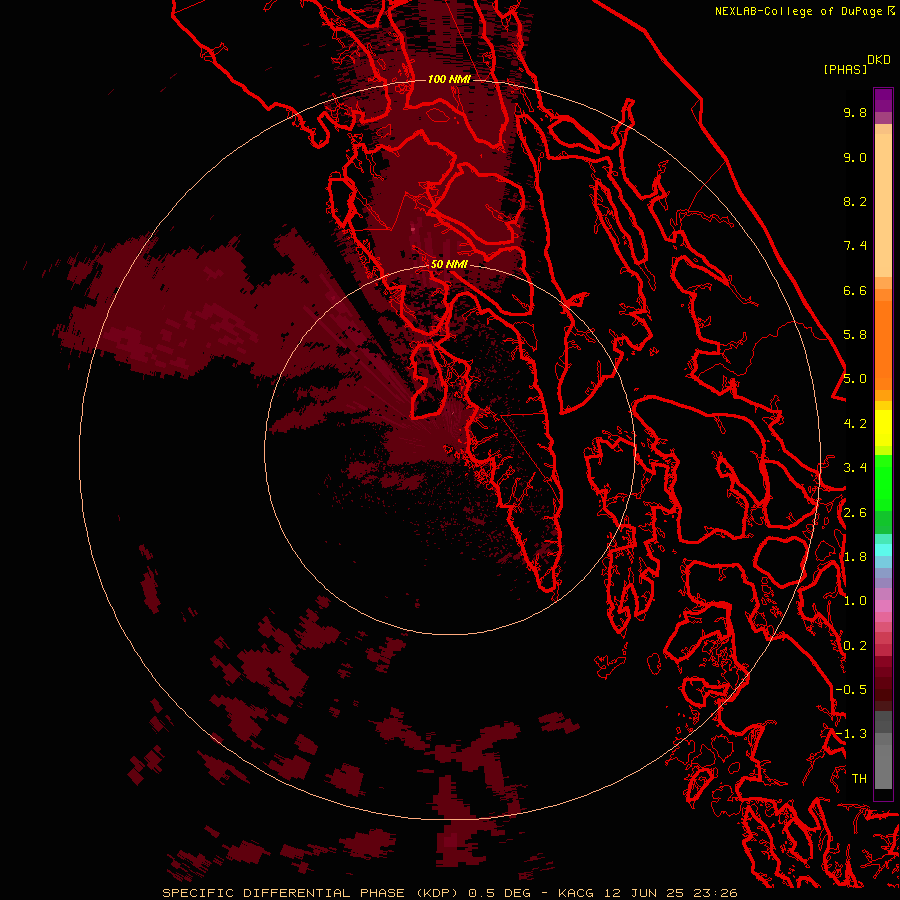The height and width of the screenshot is (900, 900).
Task: Click the 2.6 legend value
Action: click(x=855, y=513)
